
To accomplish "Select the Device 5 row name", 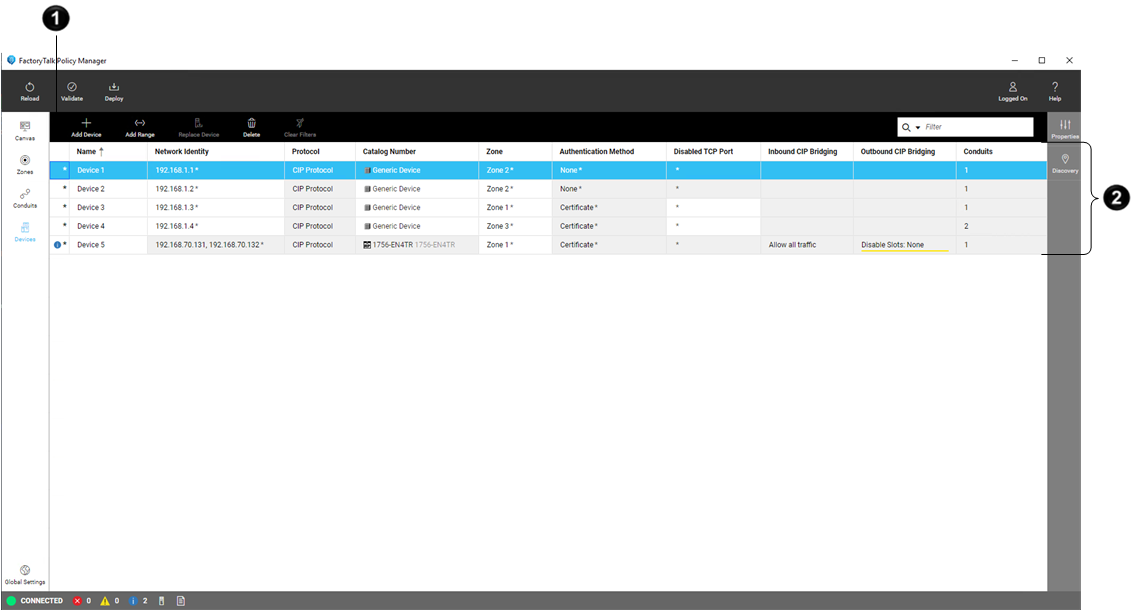I will [91, 245].
